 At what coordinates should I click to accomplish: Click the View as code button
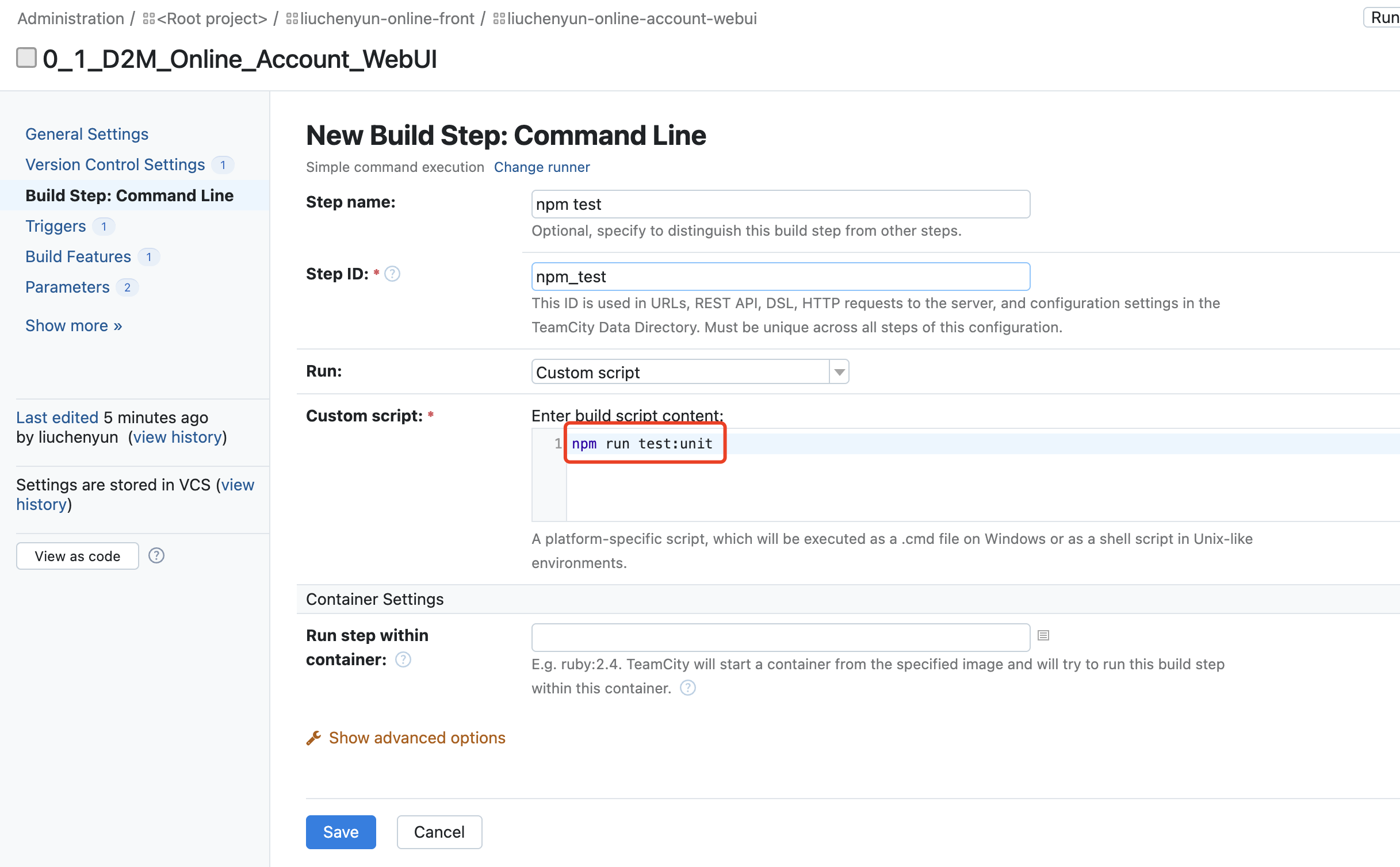78,556
